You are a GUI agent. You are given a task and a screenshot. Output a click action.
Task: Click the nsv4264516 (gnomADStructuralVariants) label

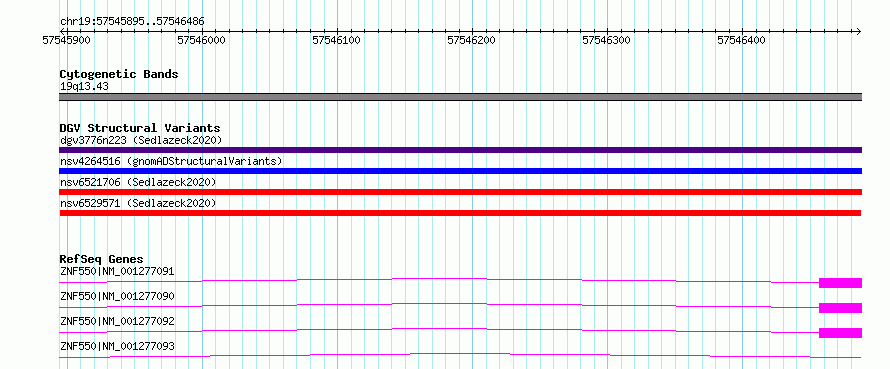pyautogui.click(x=171, y=161)
